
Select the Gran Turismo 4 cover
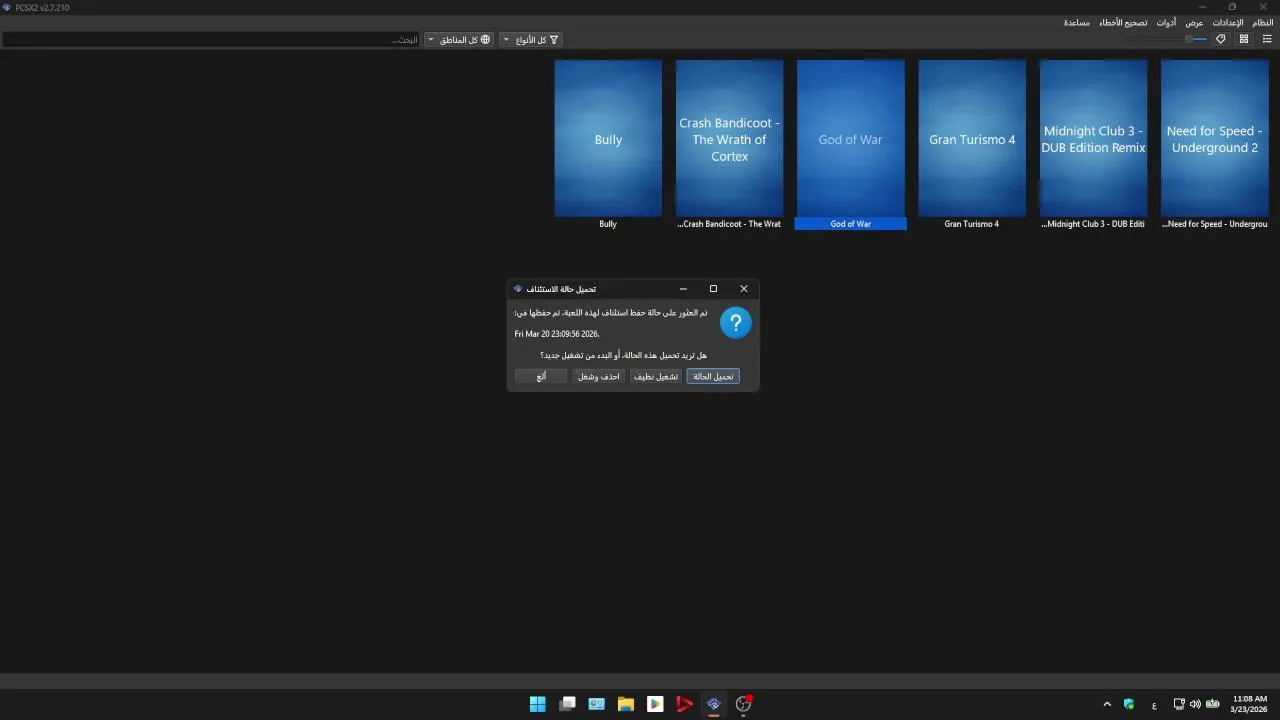click(972, 138)
